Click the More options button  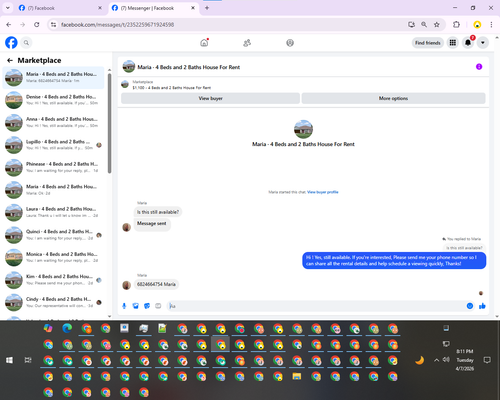click(393, 98)
